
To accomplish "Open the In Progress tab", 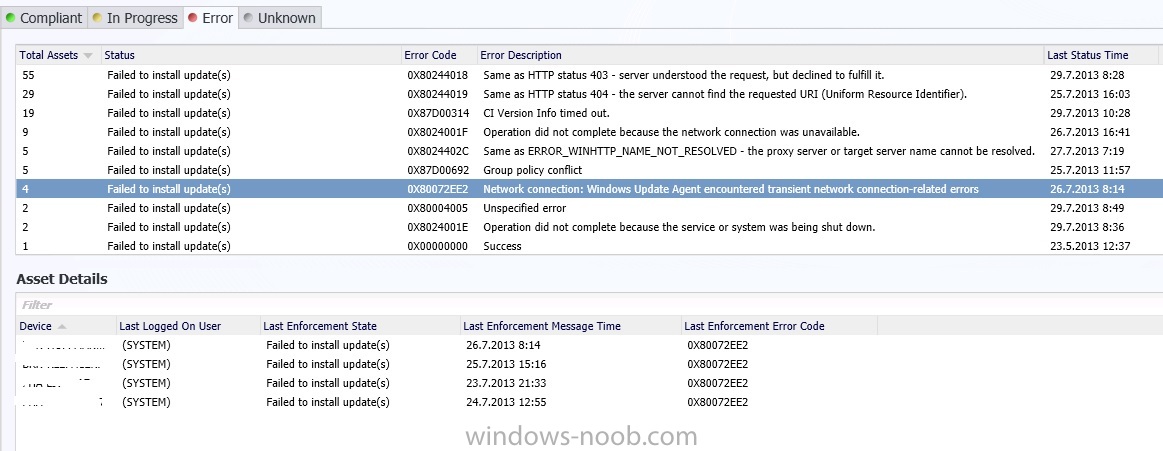I will click(135, 18).
